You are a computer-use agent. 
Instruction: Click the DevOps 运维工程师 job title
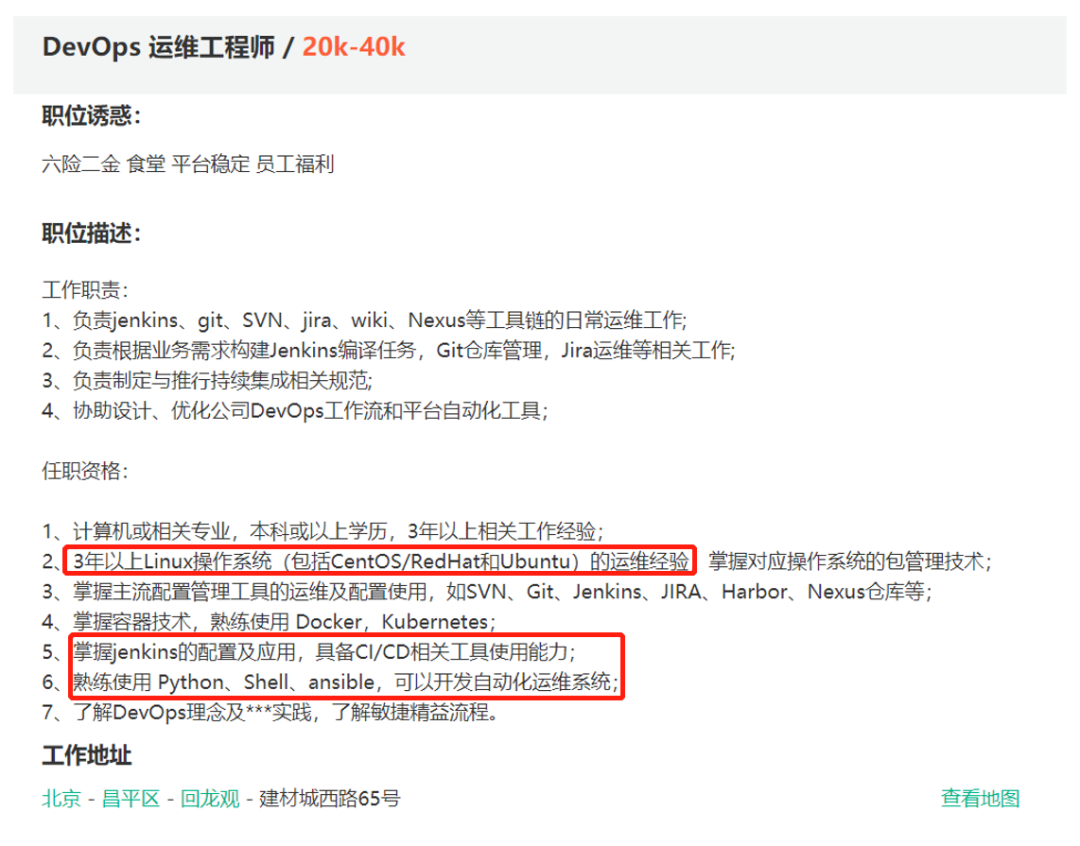[x=158, y=47]
